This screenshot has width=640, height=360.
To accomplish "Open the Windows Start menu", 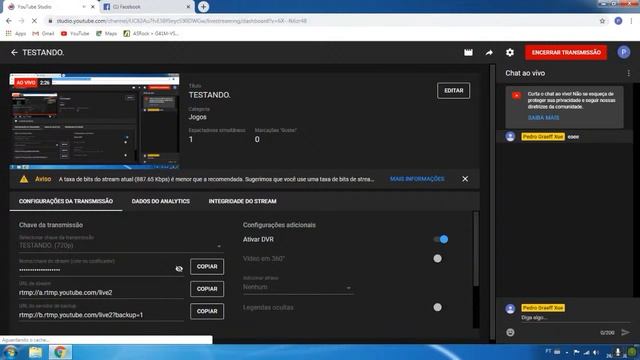I will point(11,352).
